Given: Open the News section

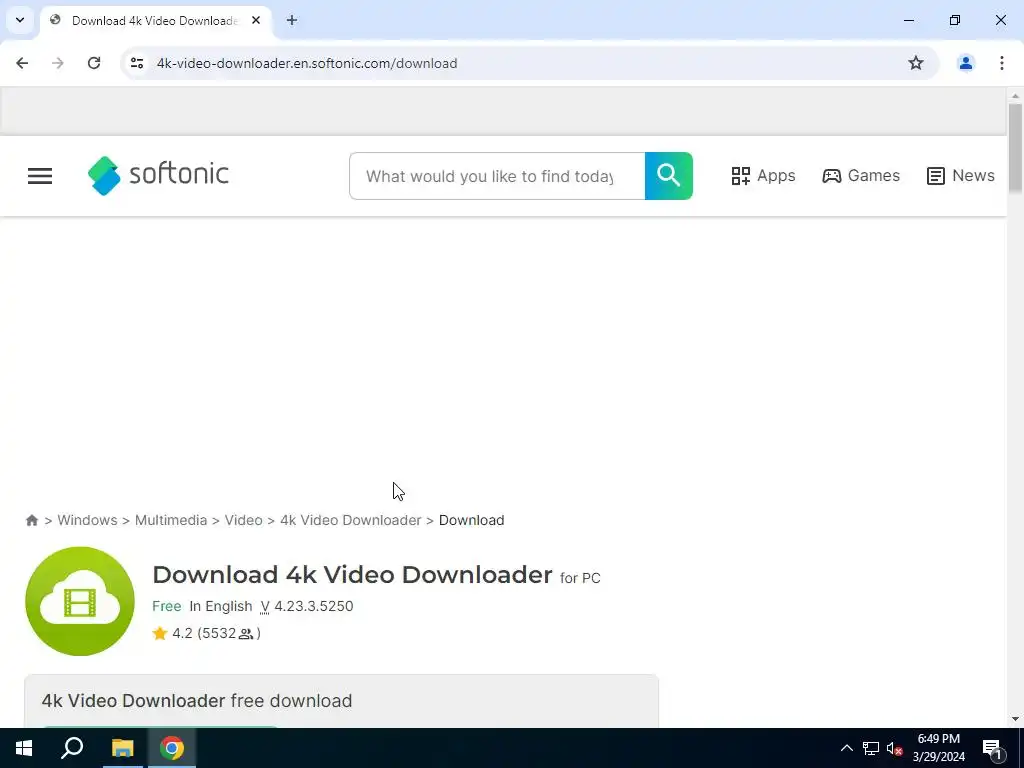Looking at the screenshot, I should point(960,176).
